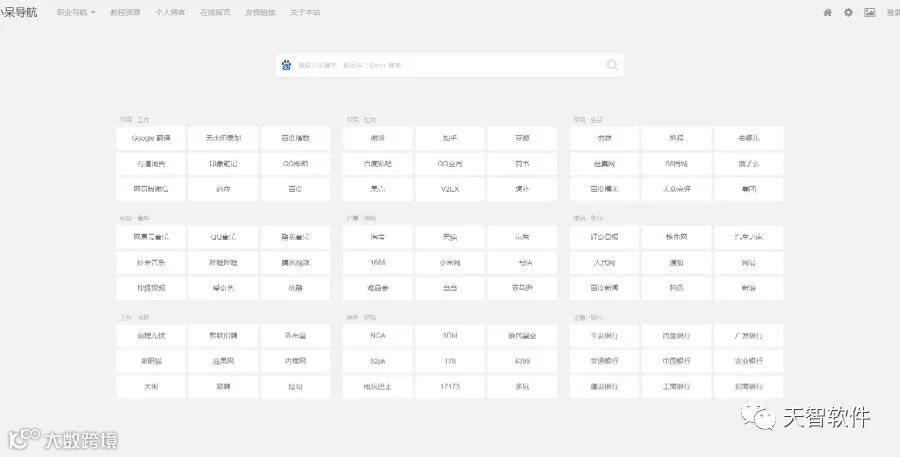Open the 建设银行 link

[x=604, y=386]
